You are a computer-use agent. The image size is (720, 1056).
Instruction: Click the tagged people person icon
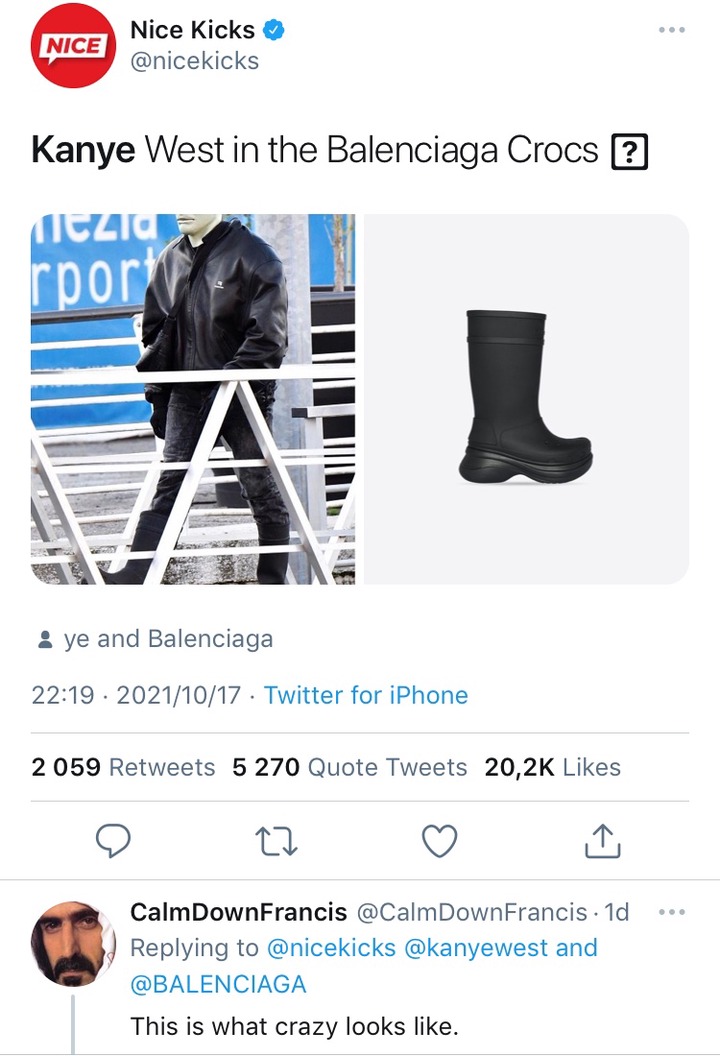(45, 639)
